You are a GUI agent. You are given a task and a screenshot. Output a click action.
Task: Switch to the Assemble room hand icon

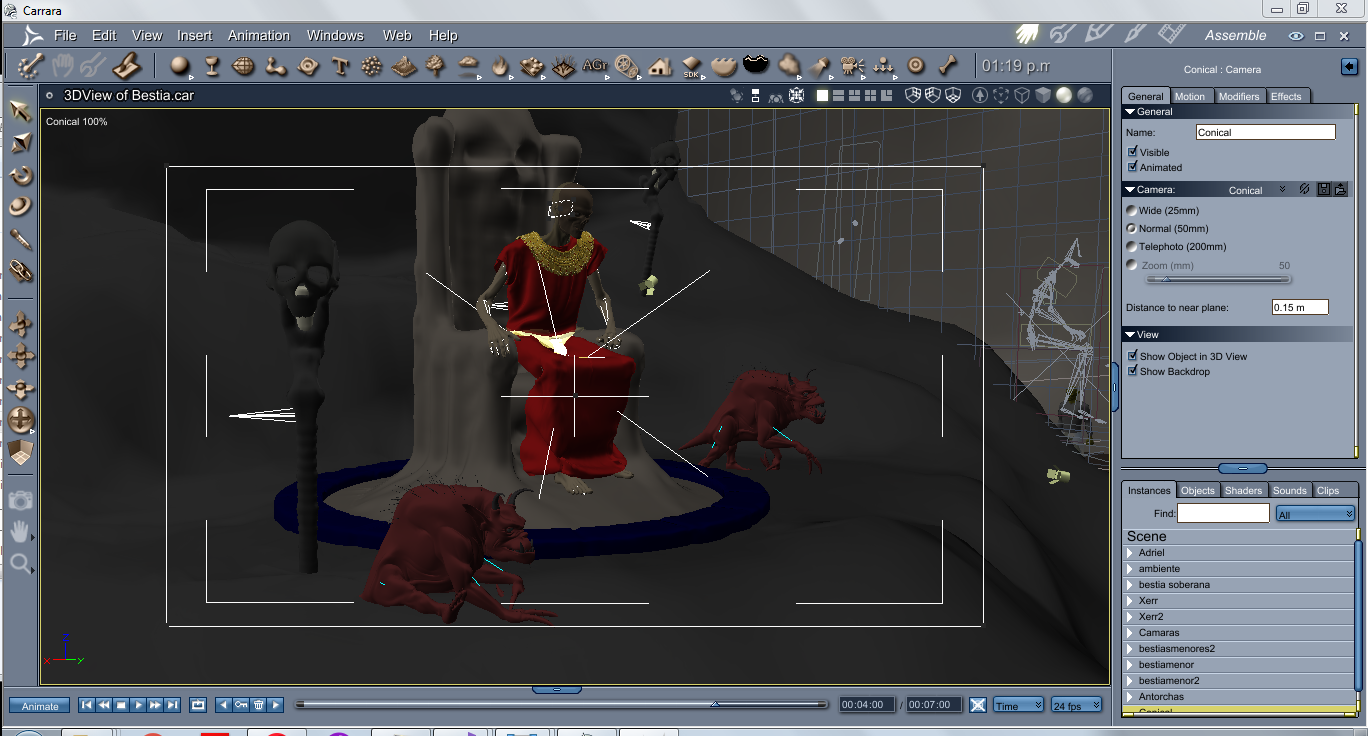click(x=1028, y=35)
